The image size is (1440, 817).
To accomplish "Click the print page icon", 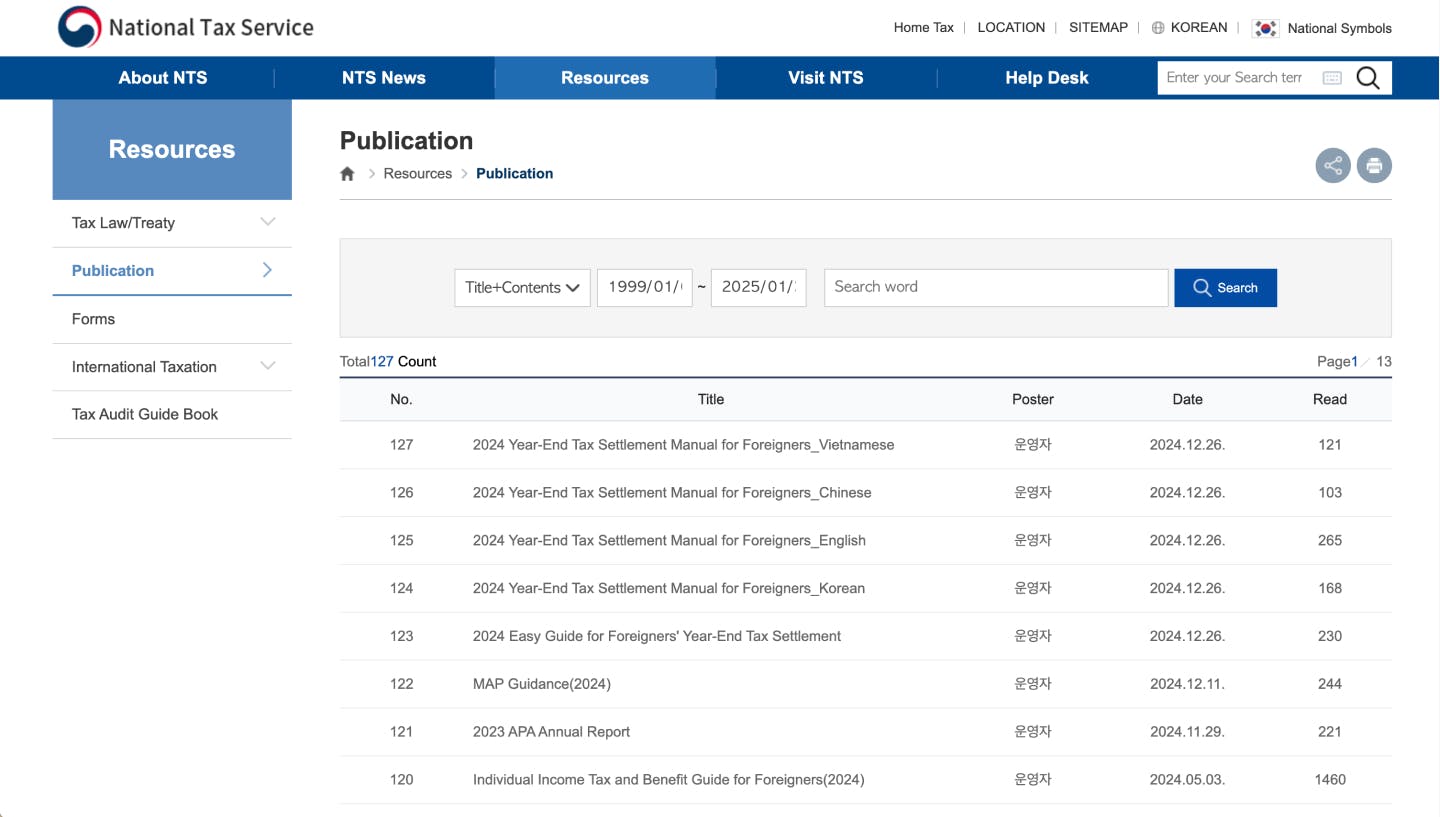I will 1374,166.
